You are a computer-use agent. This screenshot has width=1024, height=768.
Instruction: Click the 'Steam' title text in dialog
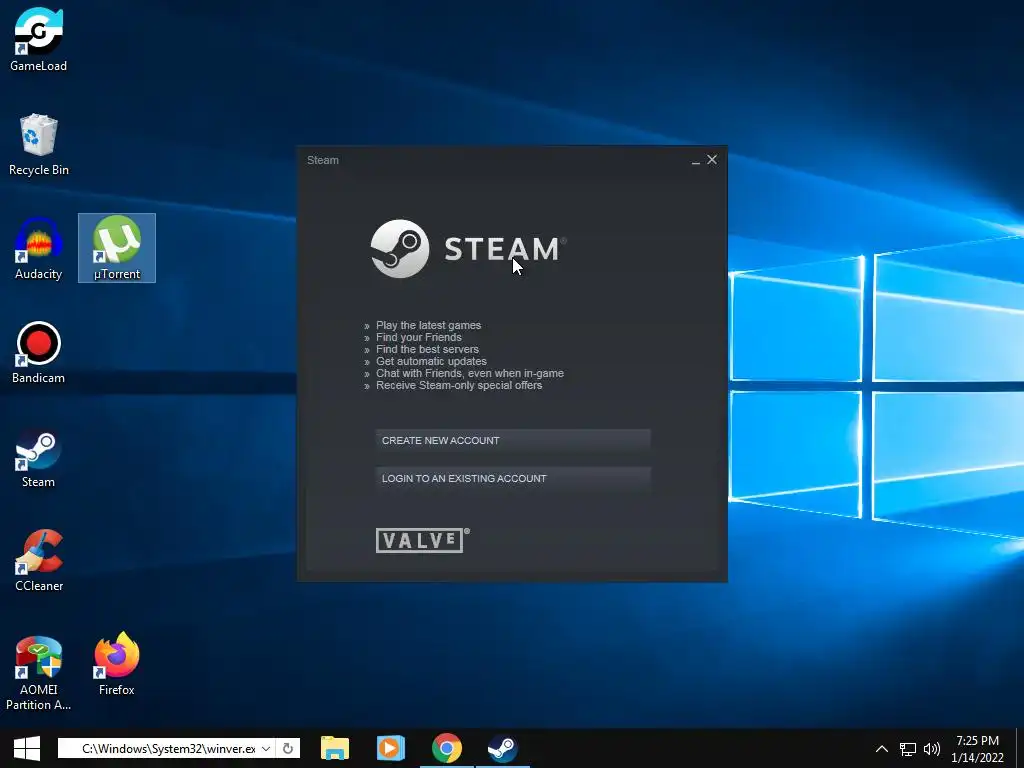click(323, 160)
